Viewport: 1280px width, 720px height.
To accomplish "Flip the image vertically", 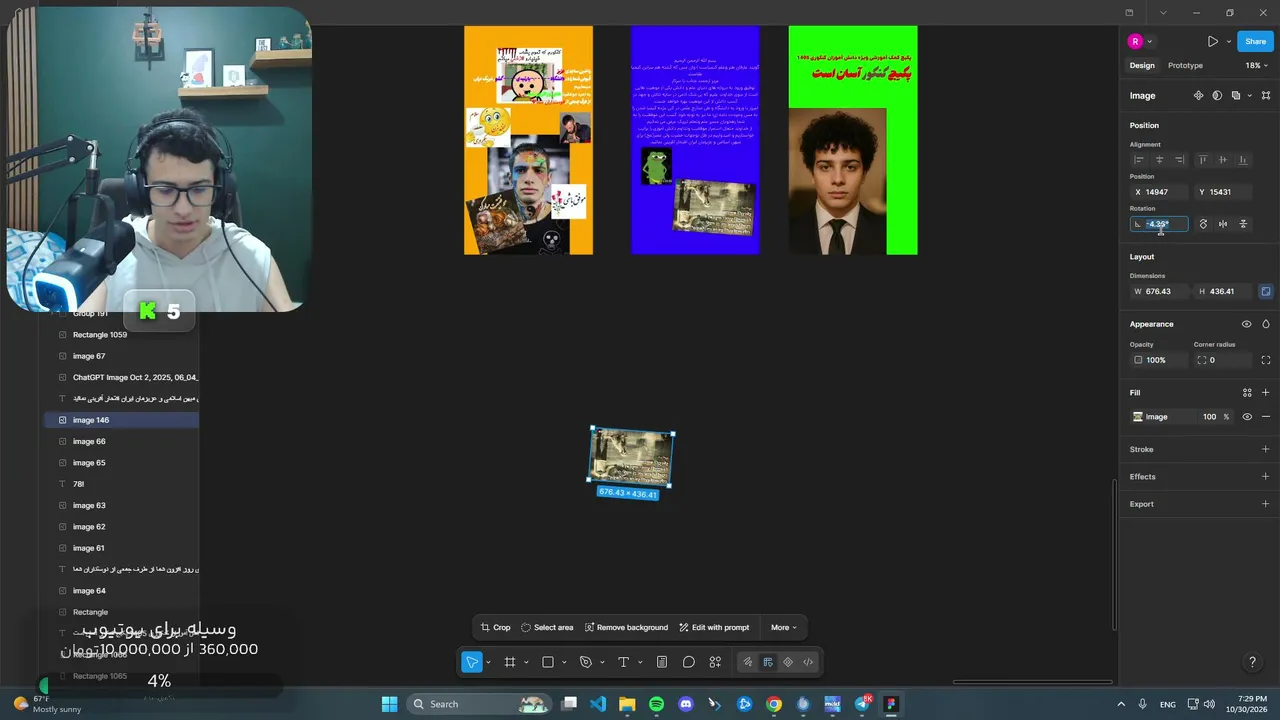I will point(1243,224).
